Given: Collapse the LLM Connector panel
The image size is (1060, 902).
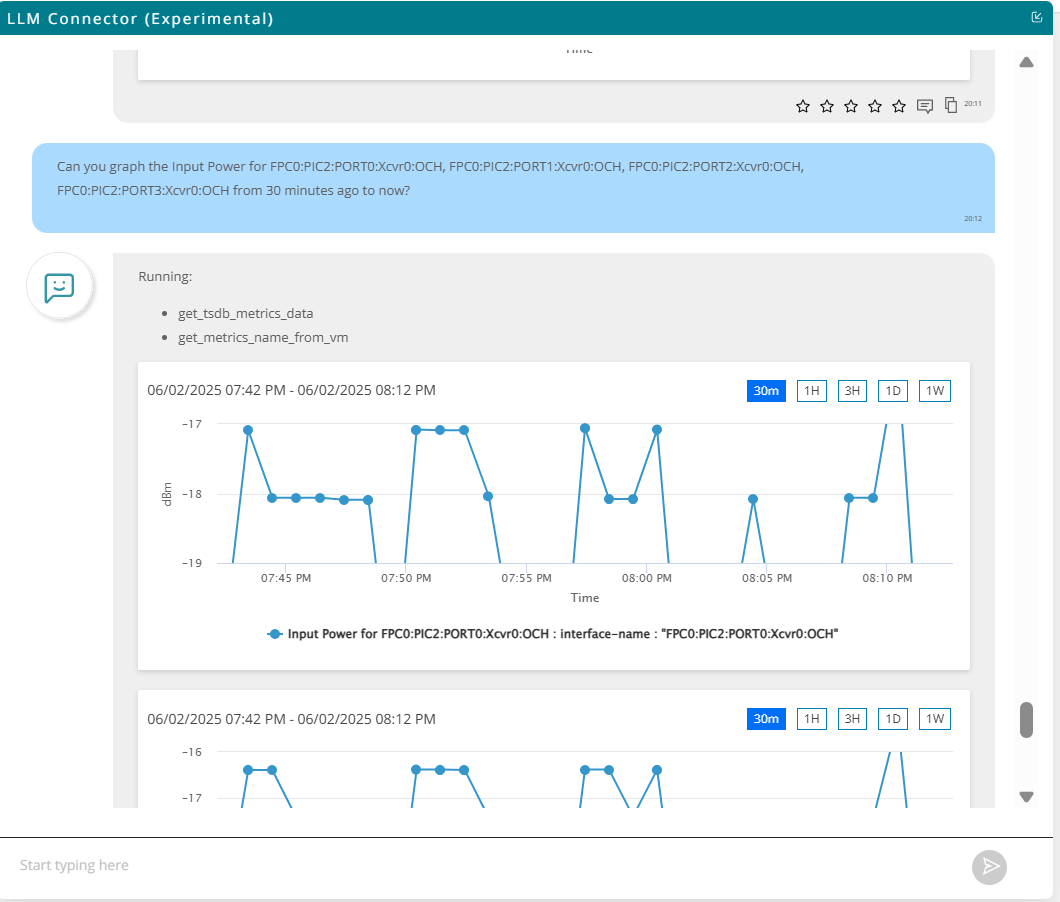Looking at the screenshot, I should coord(1037,17).
